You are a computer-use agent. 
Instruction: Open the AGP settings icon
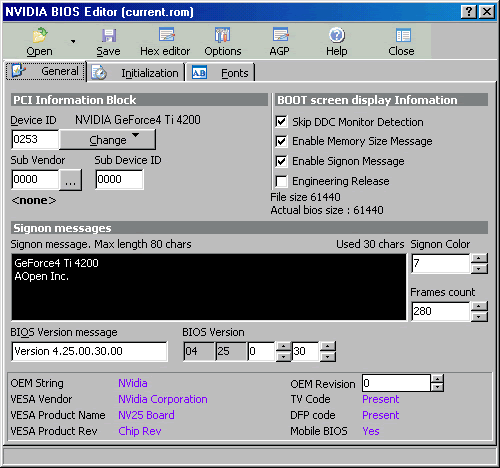pos(280,35)
